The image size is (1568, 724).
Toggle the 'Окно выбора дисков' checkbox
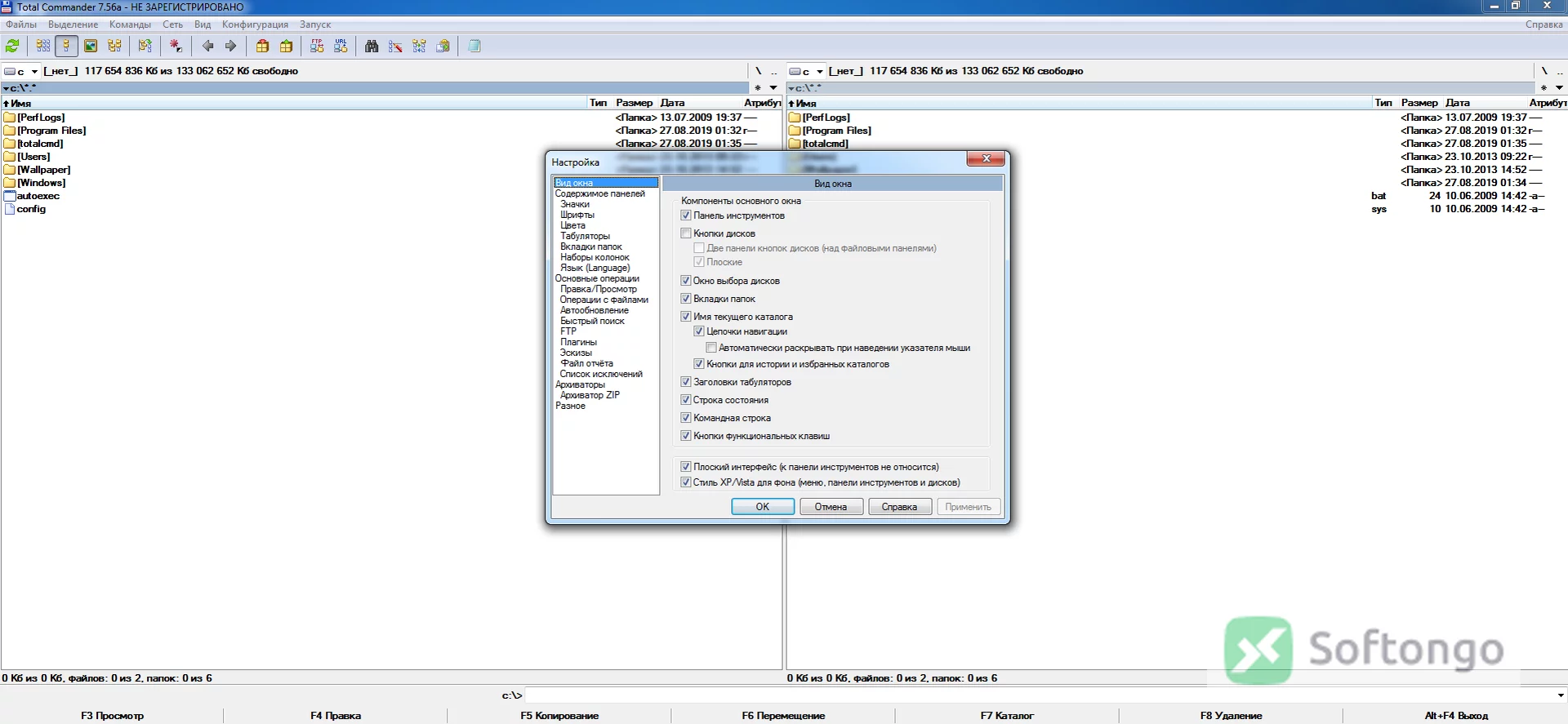pos(686,281)
